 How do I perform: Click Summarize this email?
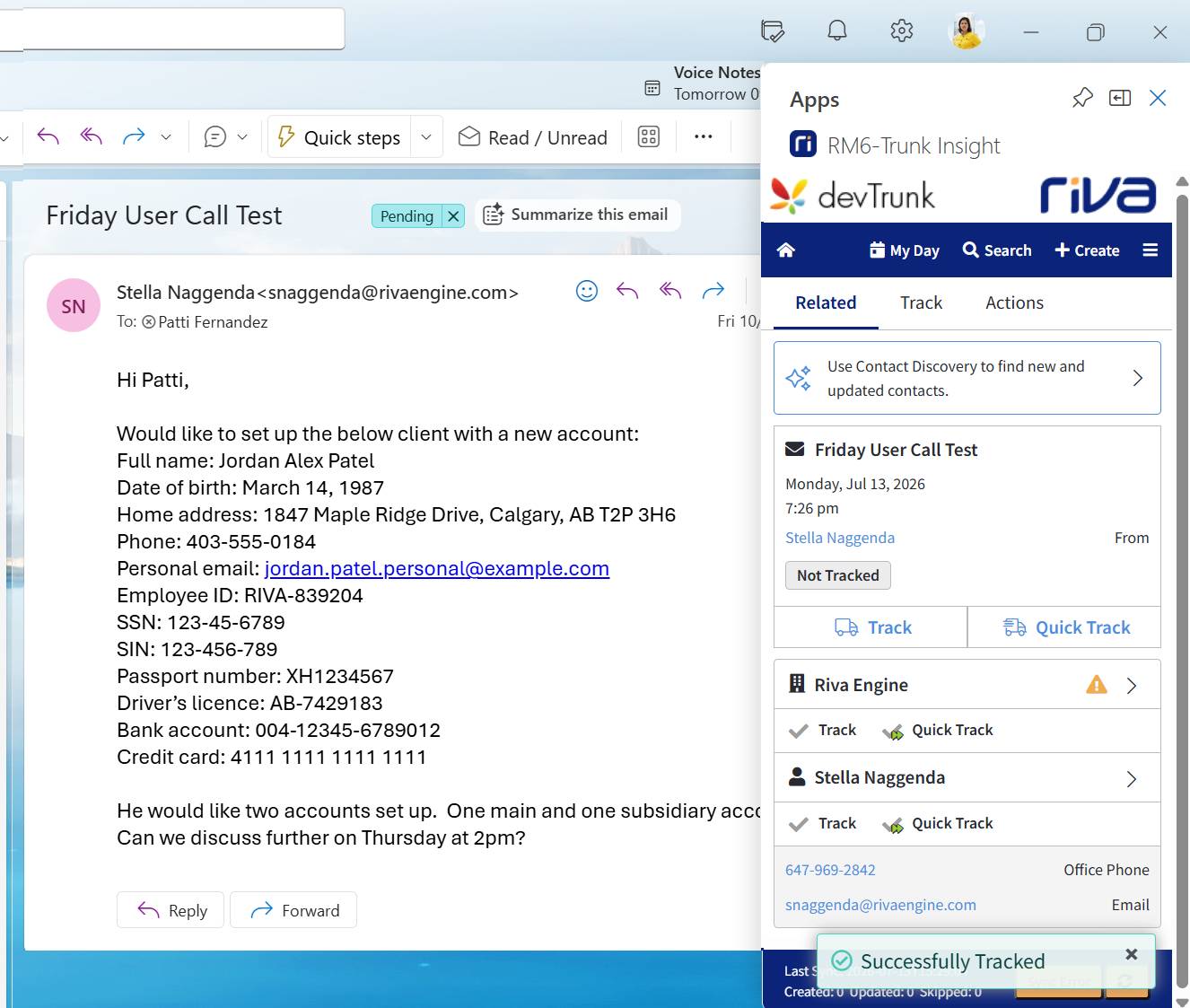pyautogui.click(x=577, y=215)
